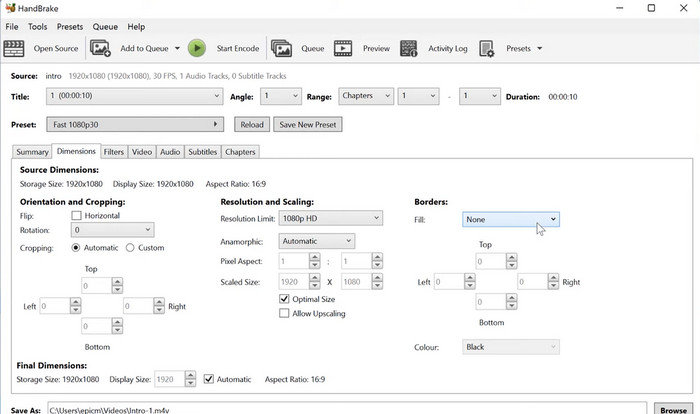700x414 pixels.
Task: Open the Activity Log icon
Action: pyautogui.click(x=408, y=48)
